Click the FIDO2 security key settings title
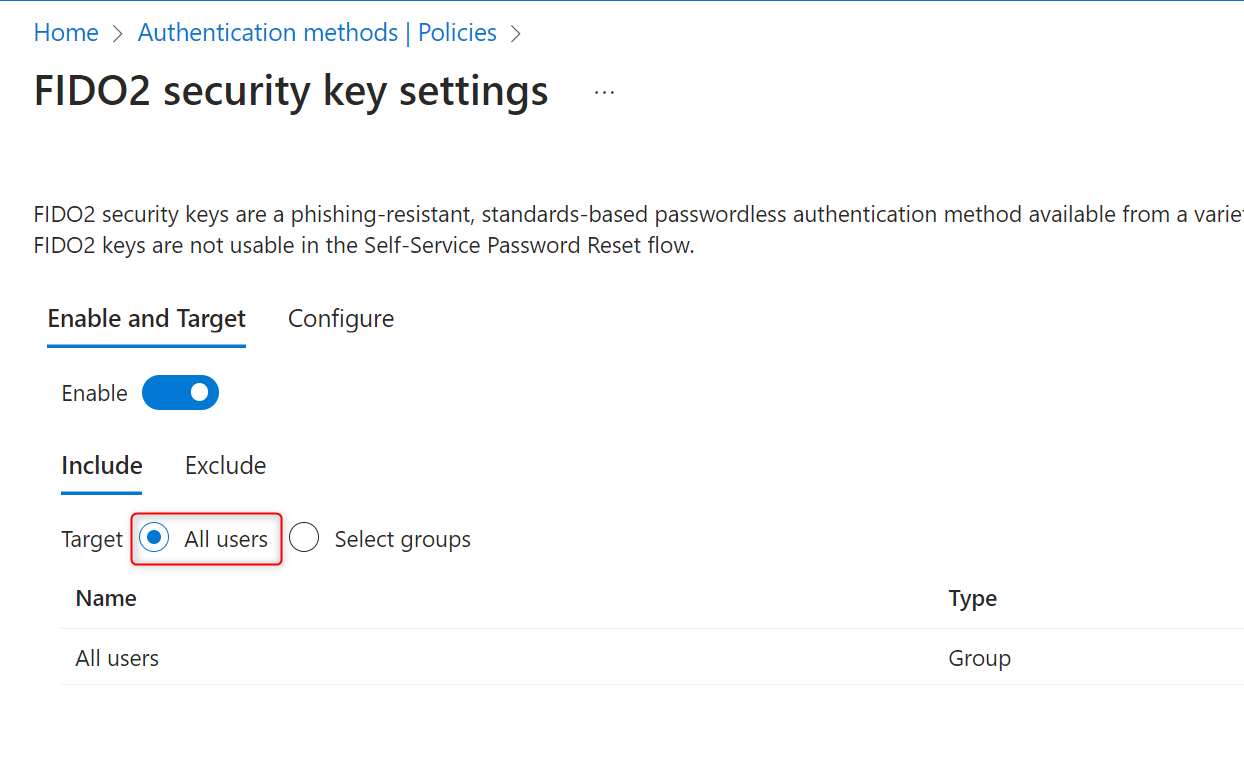The width and height of the screenshot is (1244, 773). (291, 91)
